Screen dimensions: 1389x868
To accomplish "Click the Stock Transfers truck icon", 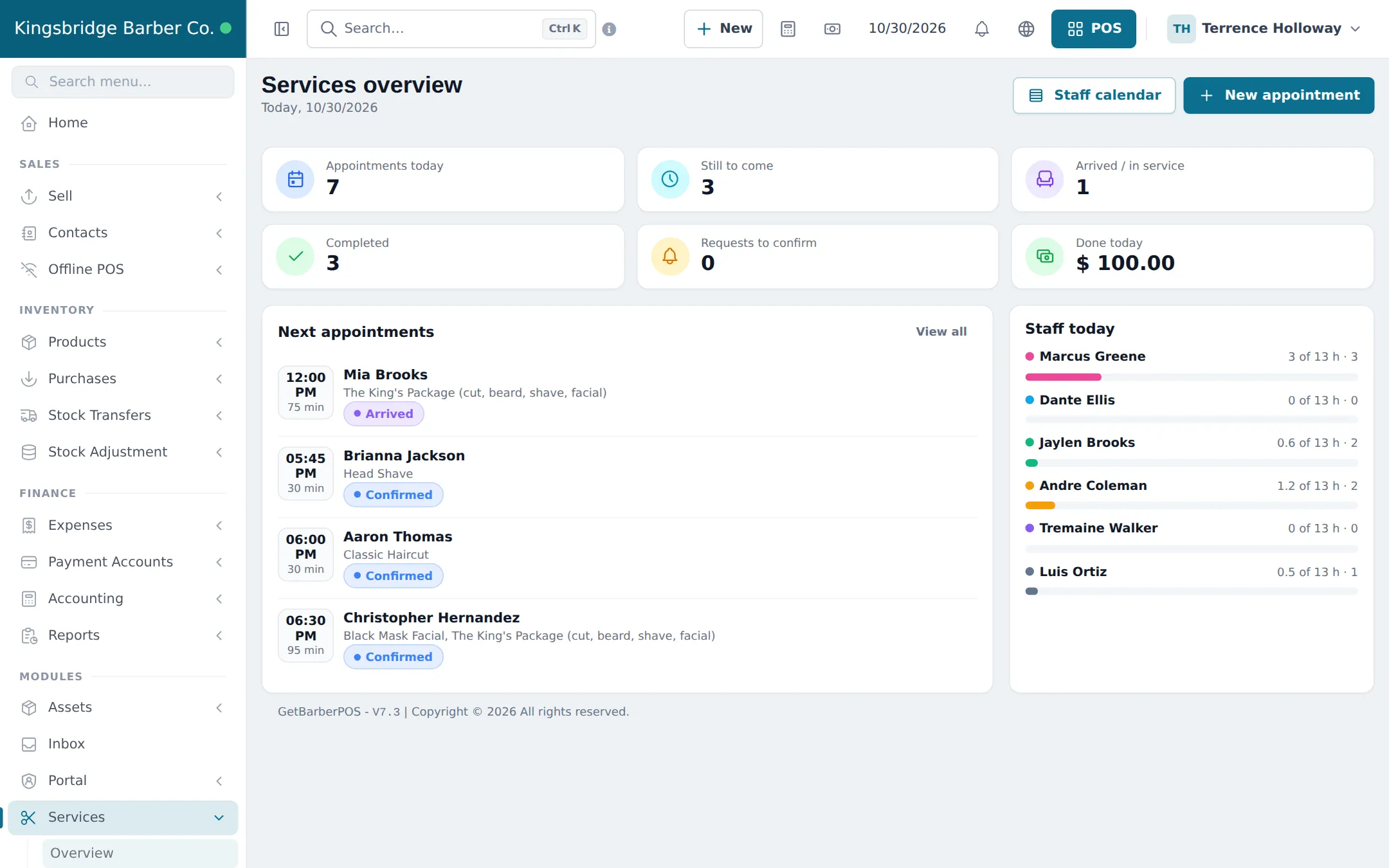I will 29,415.
